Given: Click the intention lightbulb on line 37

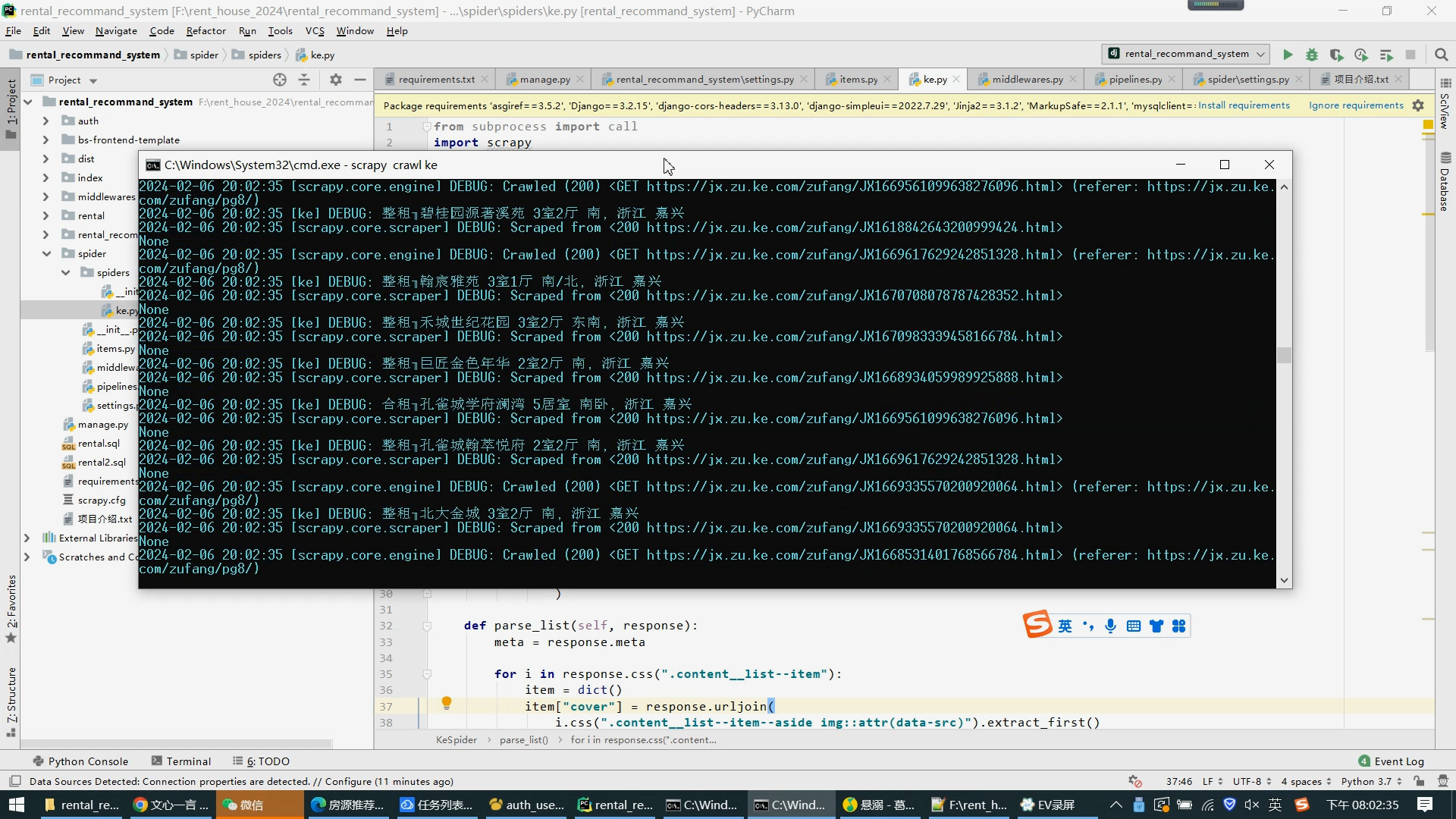Looking at the screenshot, I should coord(447,704).
